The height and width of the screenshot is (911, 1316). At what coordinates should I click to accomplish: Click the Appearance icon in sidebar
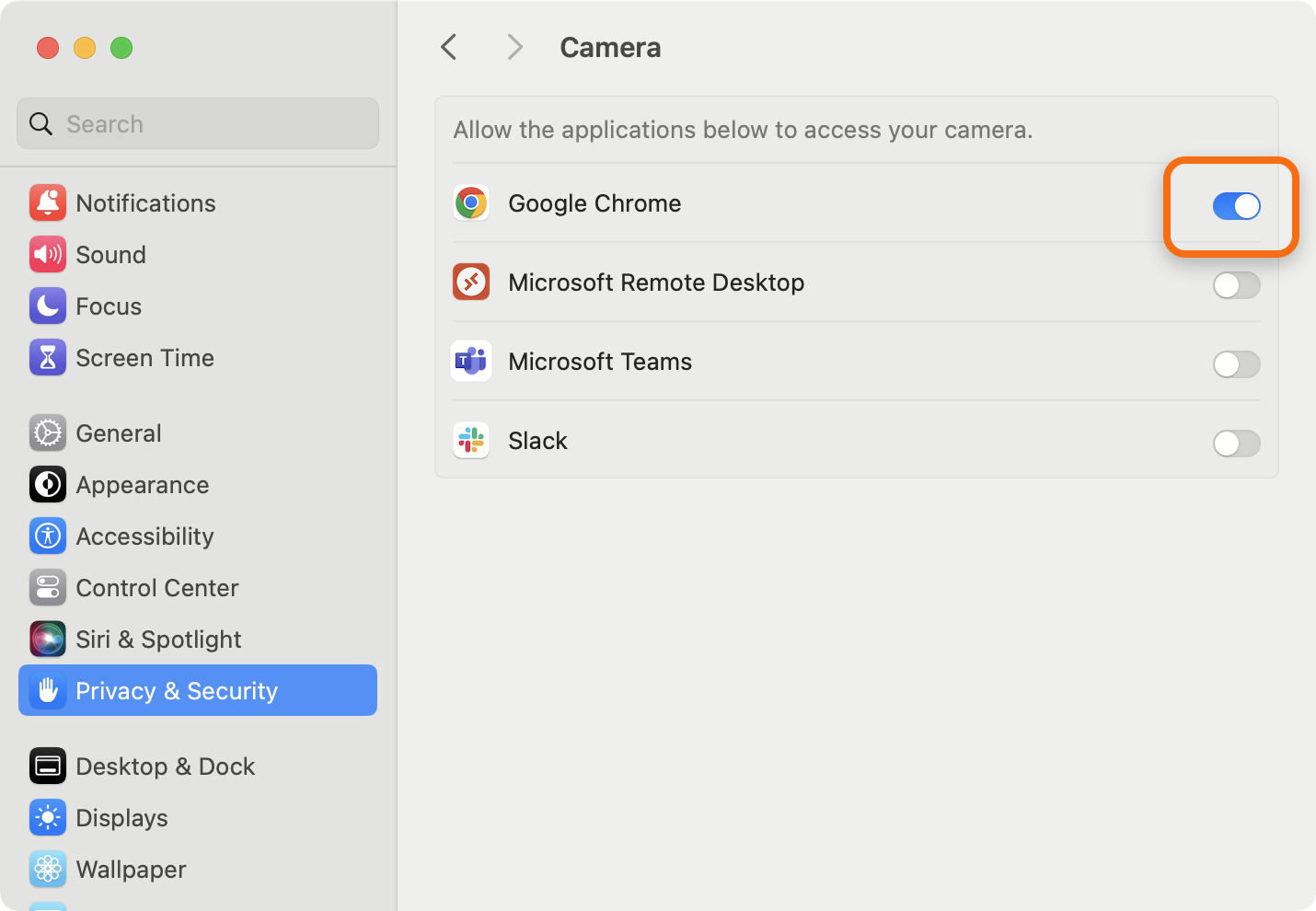click(x=48, y=485)
